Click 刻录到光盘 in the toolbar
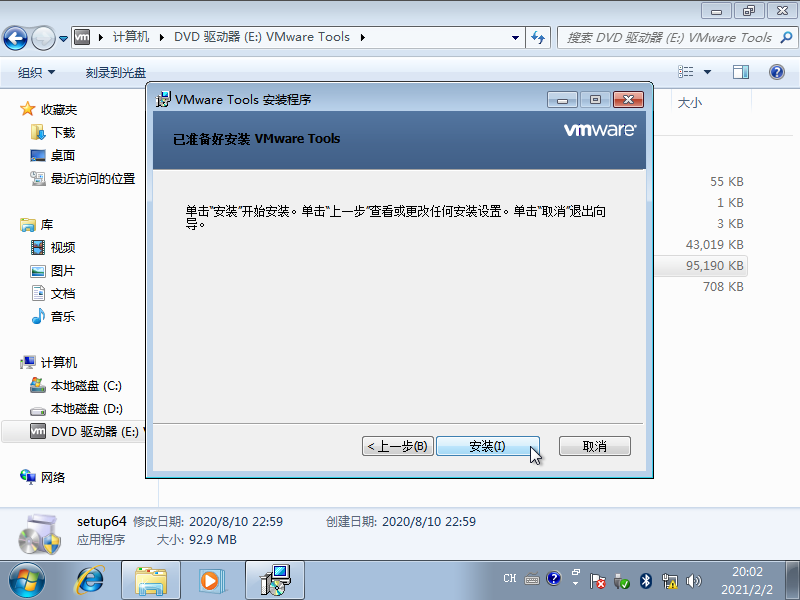 [115, 72]
